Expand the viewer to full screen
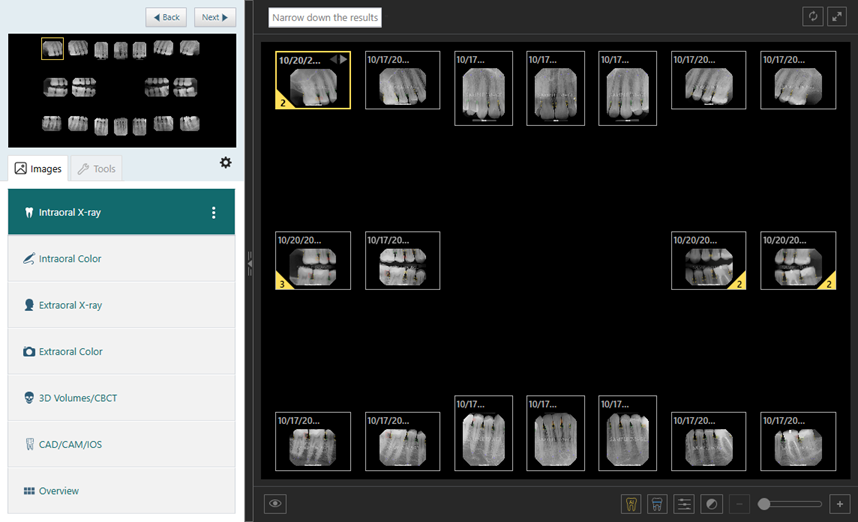Screen dimensions: 858x522 [x=837, y=17]
